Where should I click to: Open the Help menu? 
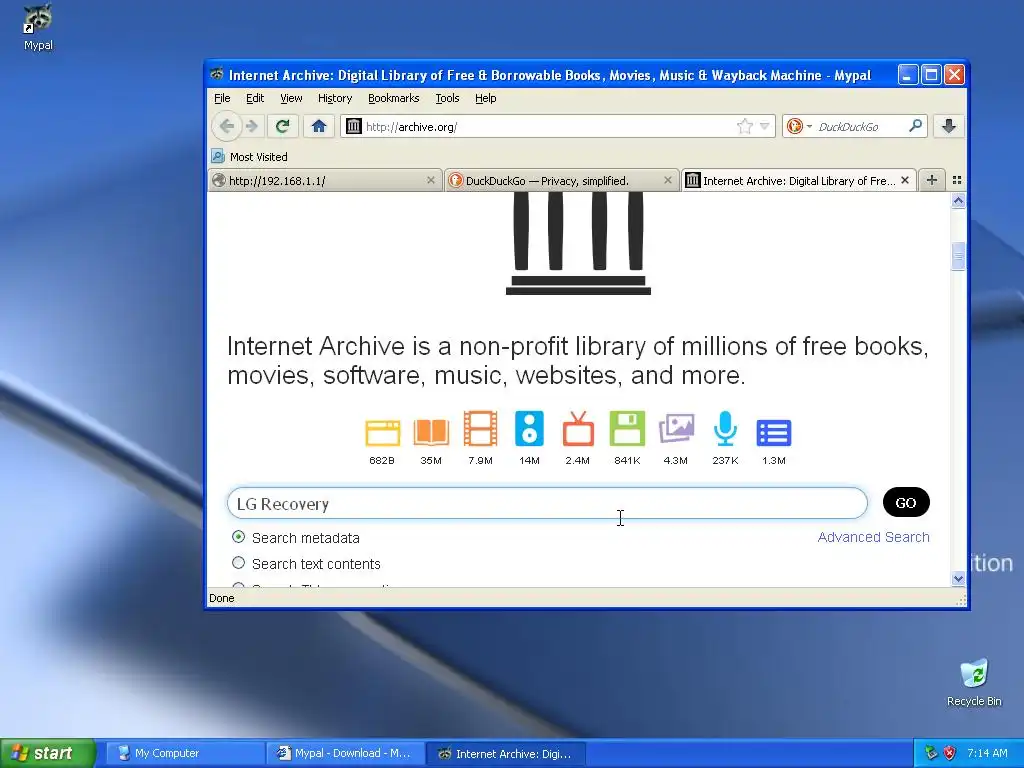(485, 98)
